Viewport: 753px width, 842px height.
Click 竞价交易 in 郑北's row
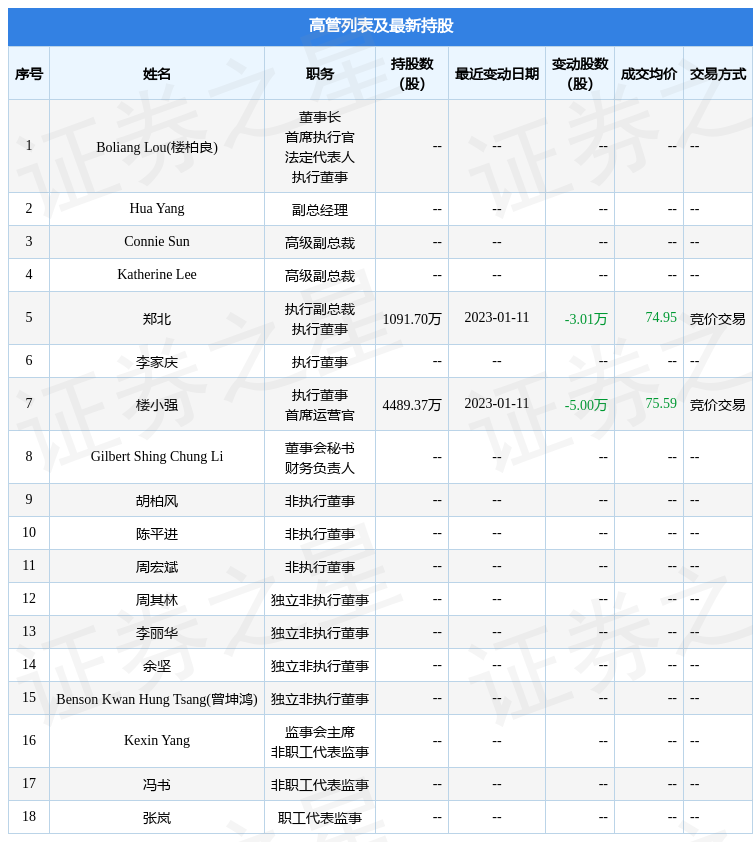pos(718,319)
